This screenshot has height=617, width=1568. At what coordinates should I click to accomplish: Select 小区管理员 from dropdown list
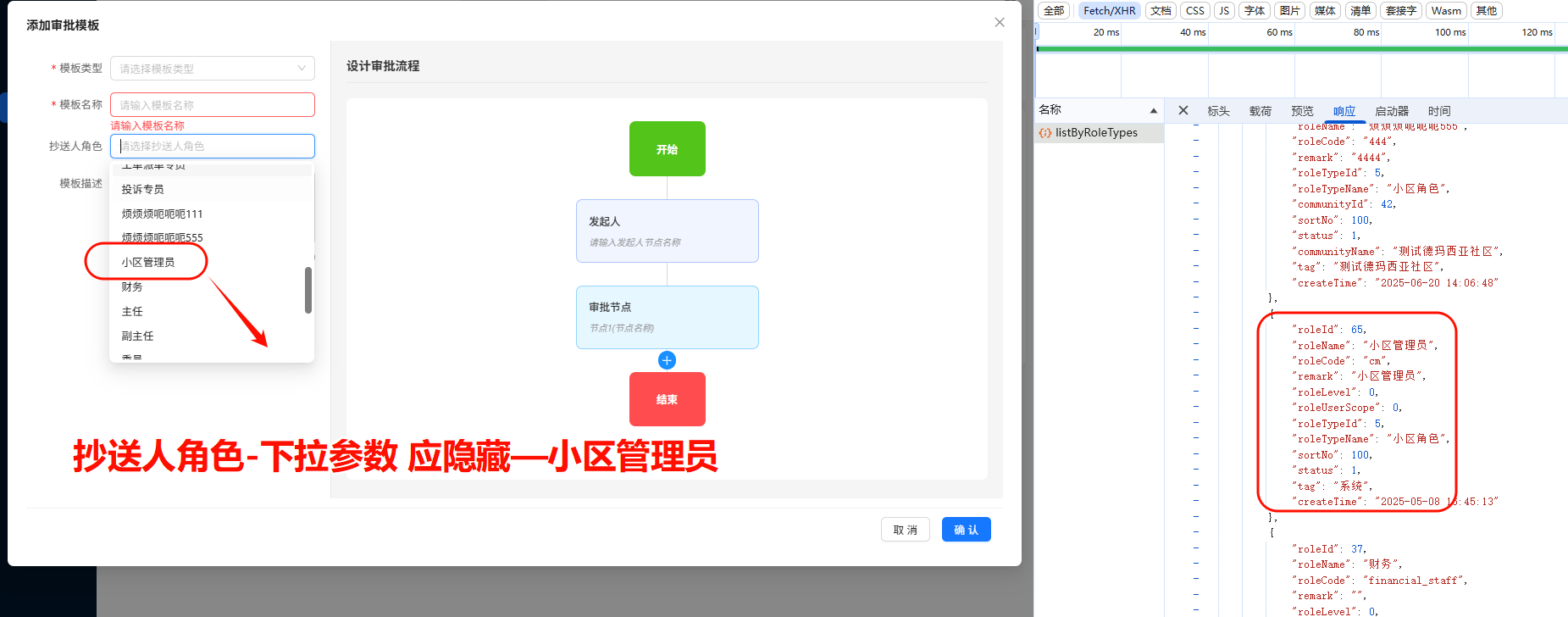[148, 262]
